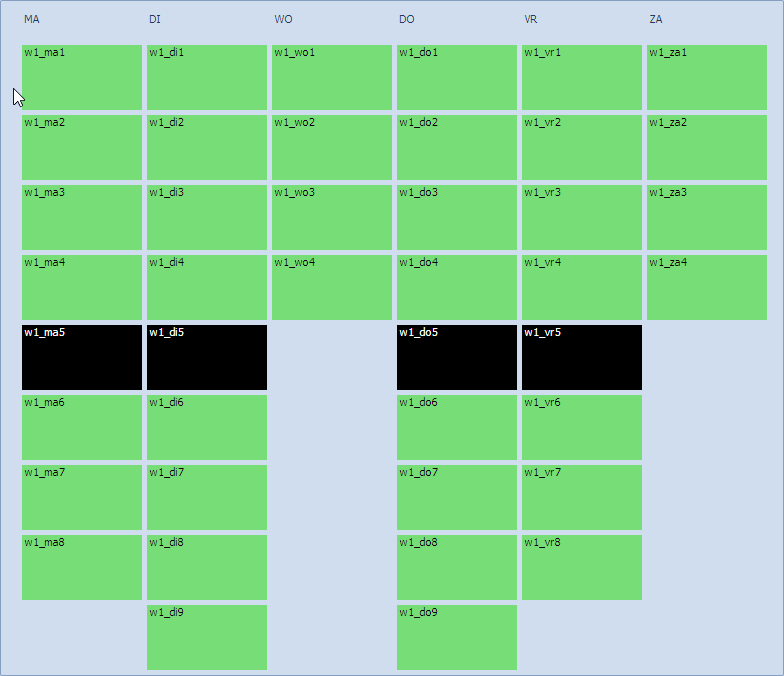The height and width of the screenshot is (676, 784).
Task: Click the black w1_do5 block
Action: click(x=457, y=358)
